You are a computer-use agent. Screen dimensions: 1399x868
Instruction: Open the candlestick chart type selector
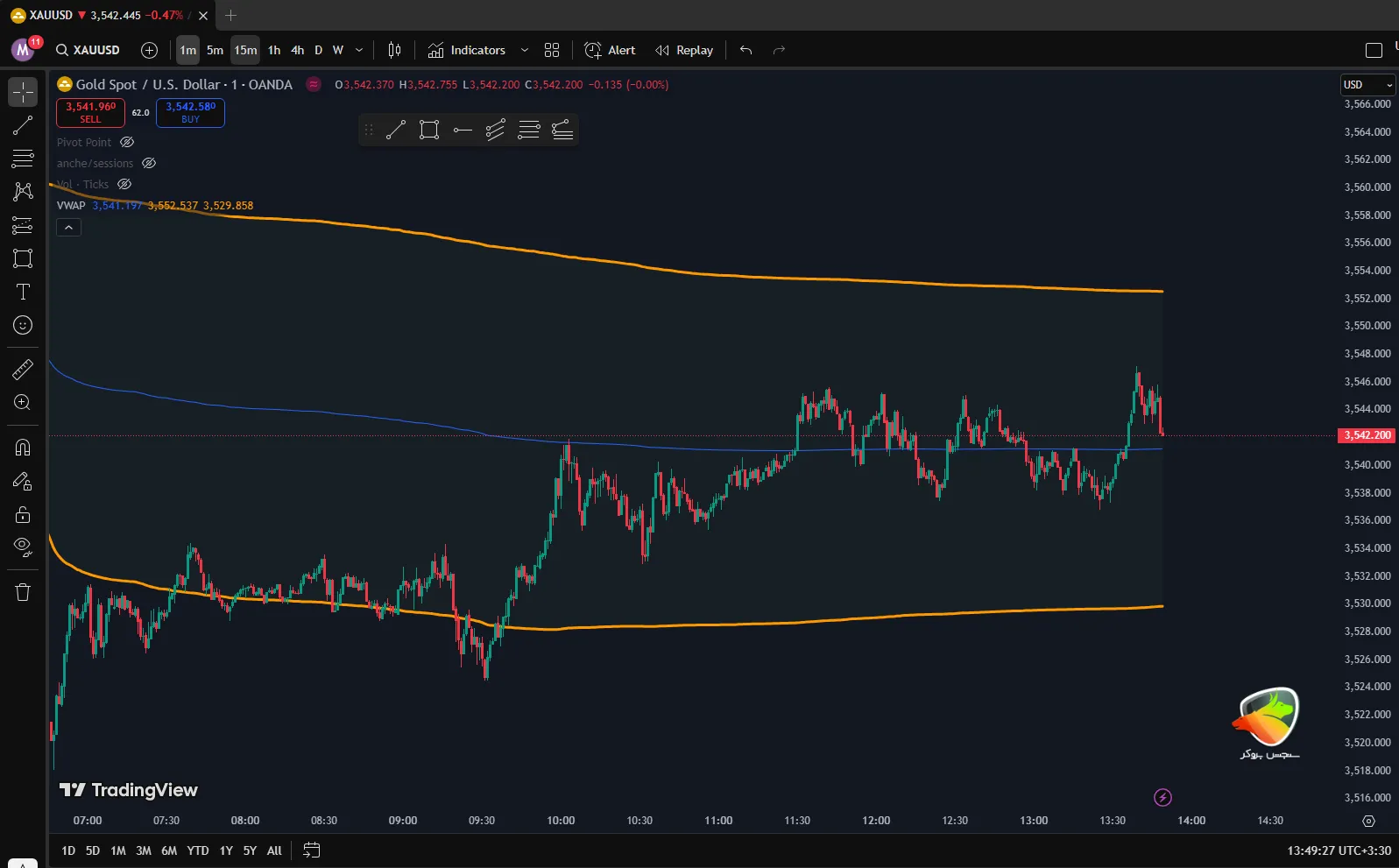394,50
